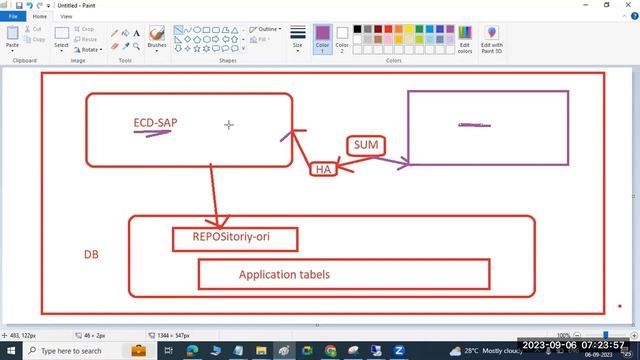Open File Explorer from taskbar
This screenshot has width=640, height=360.
tap(261, 351)
